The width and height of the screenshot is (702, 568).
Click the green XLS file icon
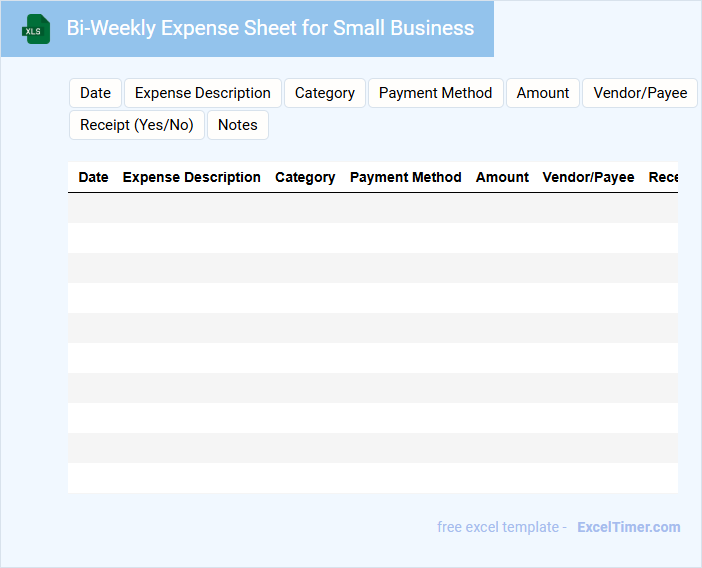point(36,29)
